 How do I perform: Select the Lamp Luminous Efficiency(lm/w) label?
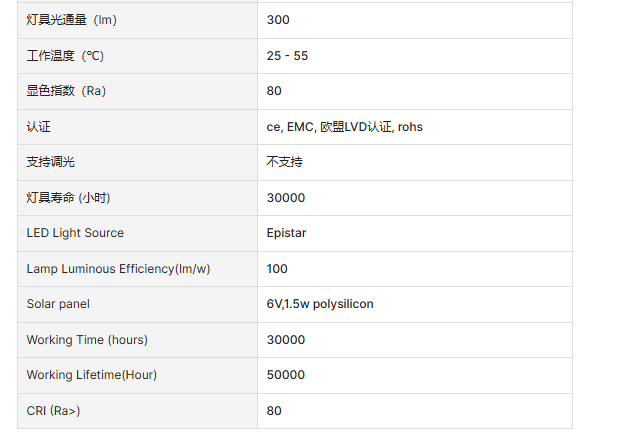click(x=118, y=269)
